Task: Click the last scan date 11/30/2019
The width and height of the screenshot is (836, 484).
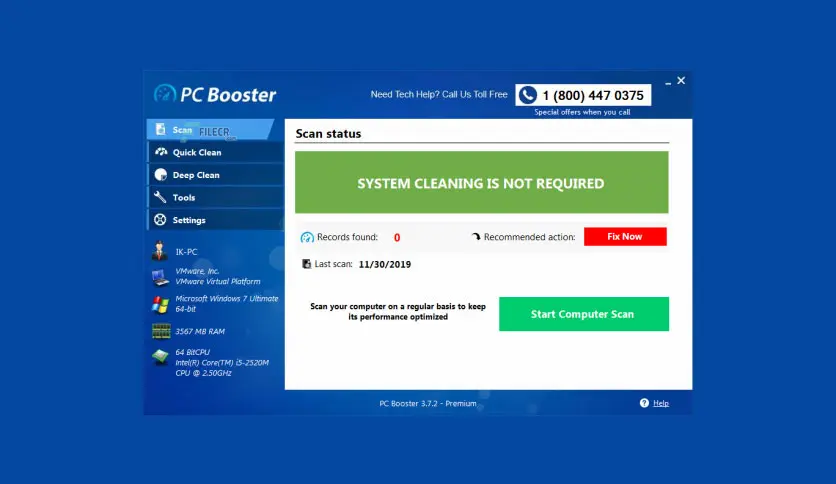Action: tap(385, 264)
